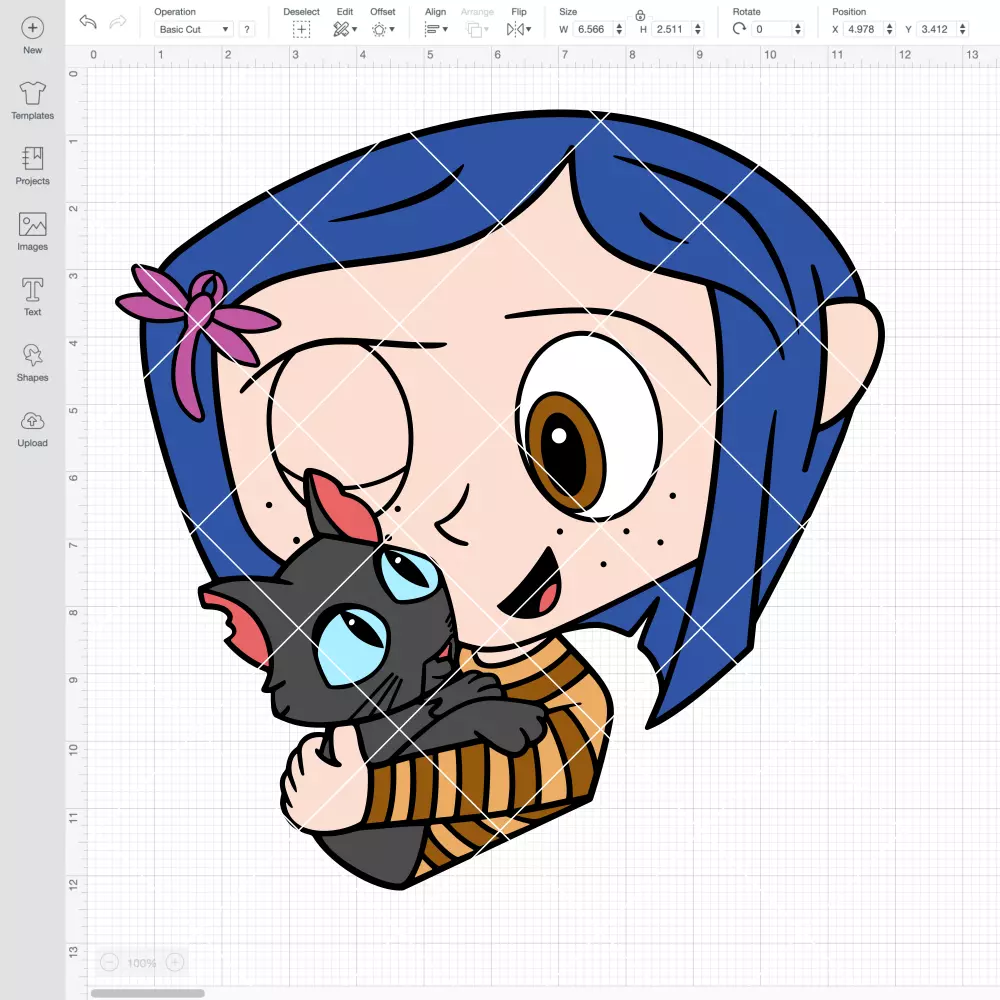
Task: Open the Align options
Action: tap(432, 29)
